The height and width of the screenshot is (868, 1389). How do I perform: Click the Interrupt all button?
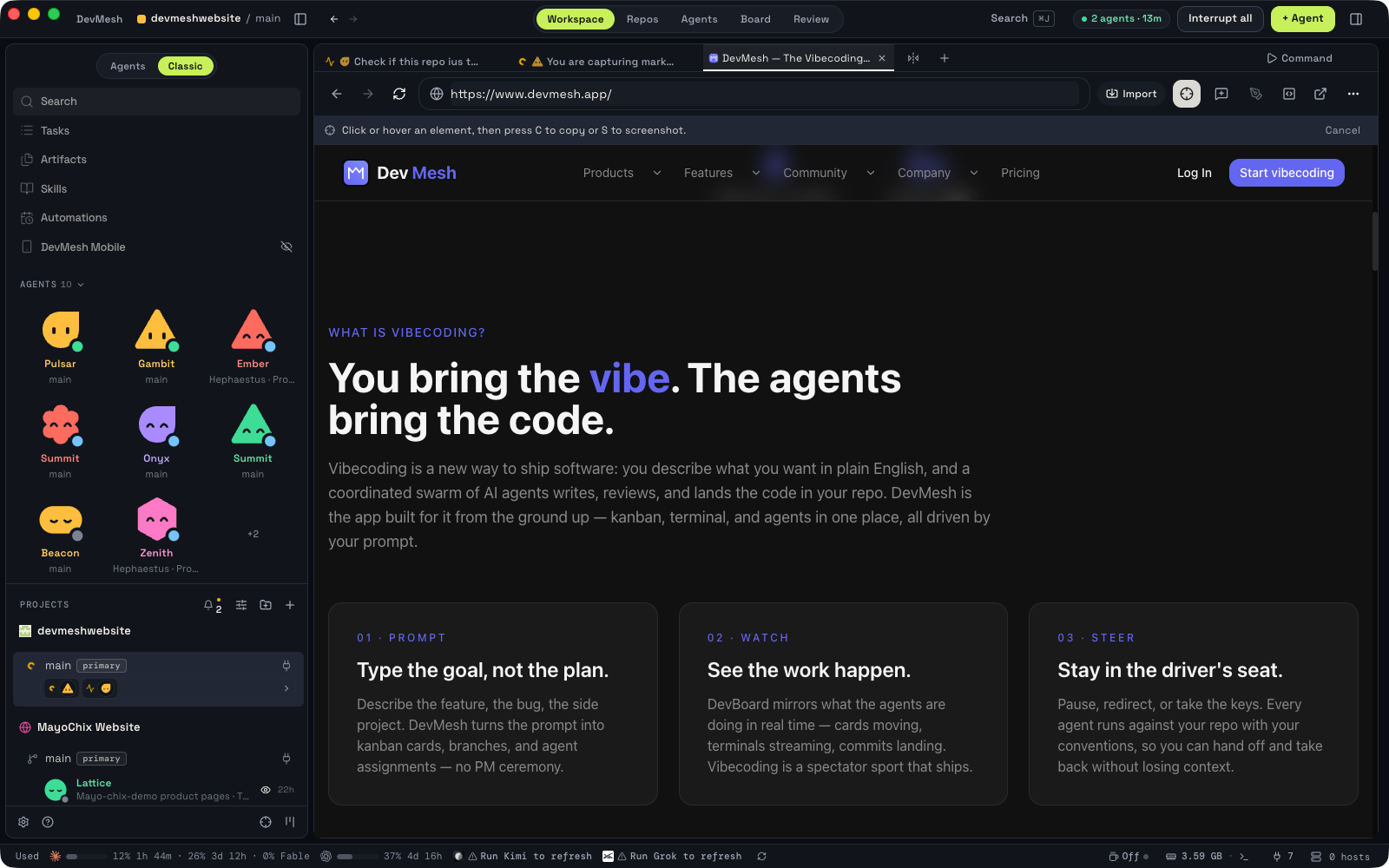1220,18
